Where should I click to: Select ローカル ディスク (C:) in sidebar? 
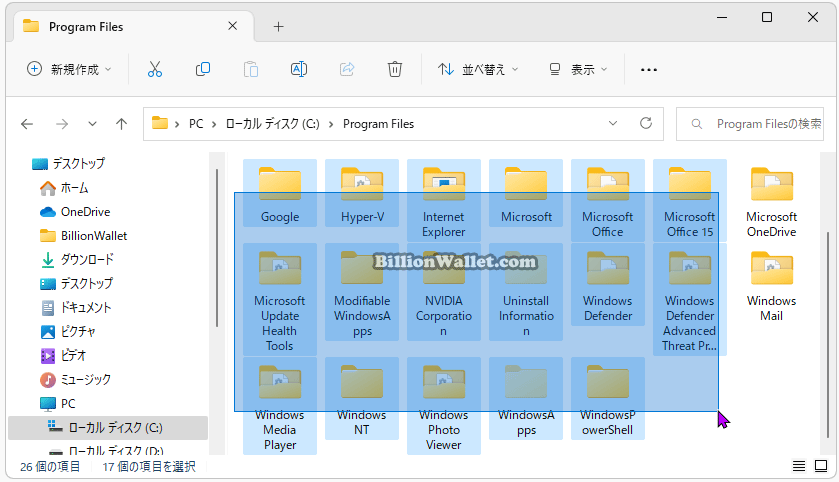(108, 427)
